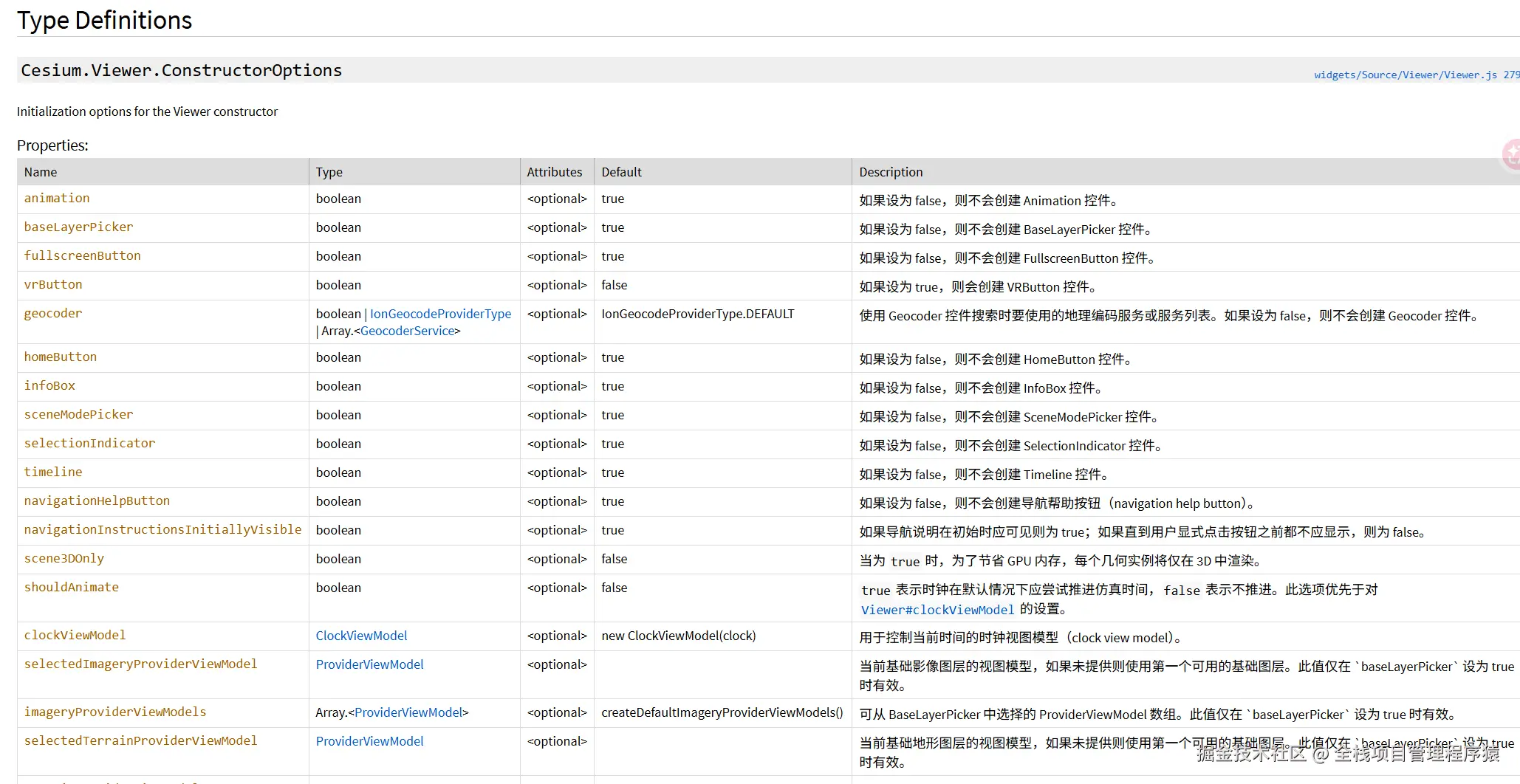Click the createDefaultImageryProviderViewModels() default value
This screenshot has width=1520, height=784.
(x=722, y=712)
